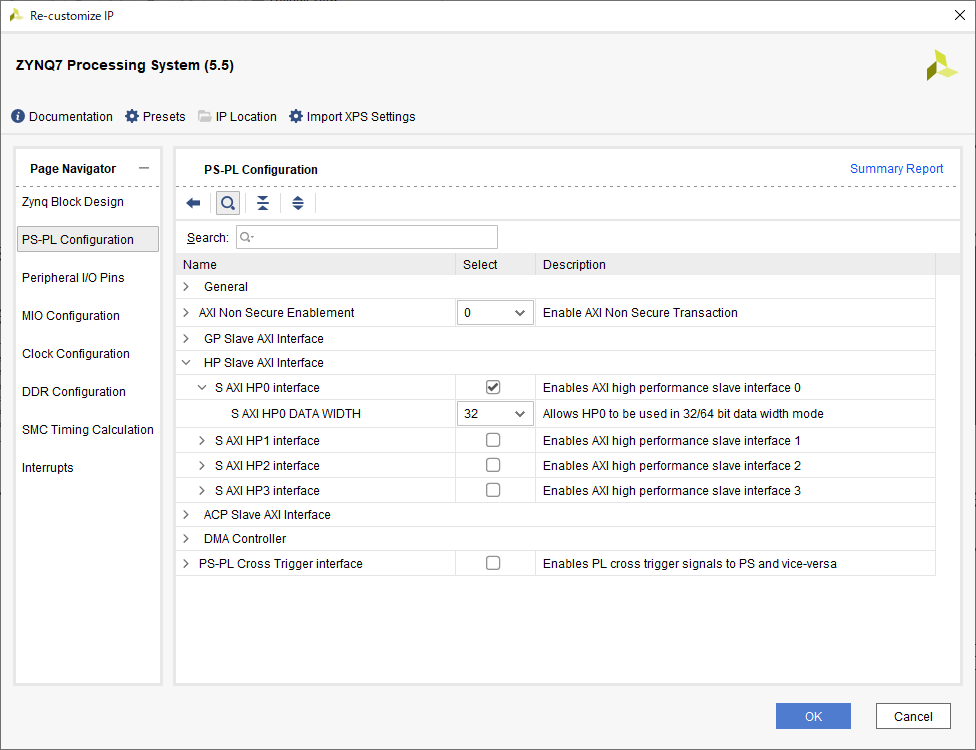
Task: Click Import XPS Settings gear icon
Action: click(x=296, y=116)
